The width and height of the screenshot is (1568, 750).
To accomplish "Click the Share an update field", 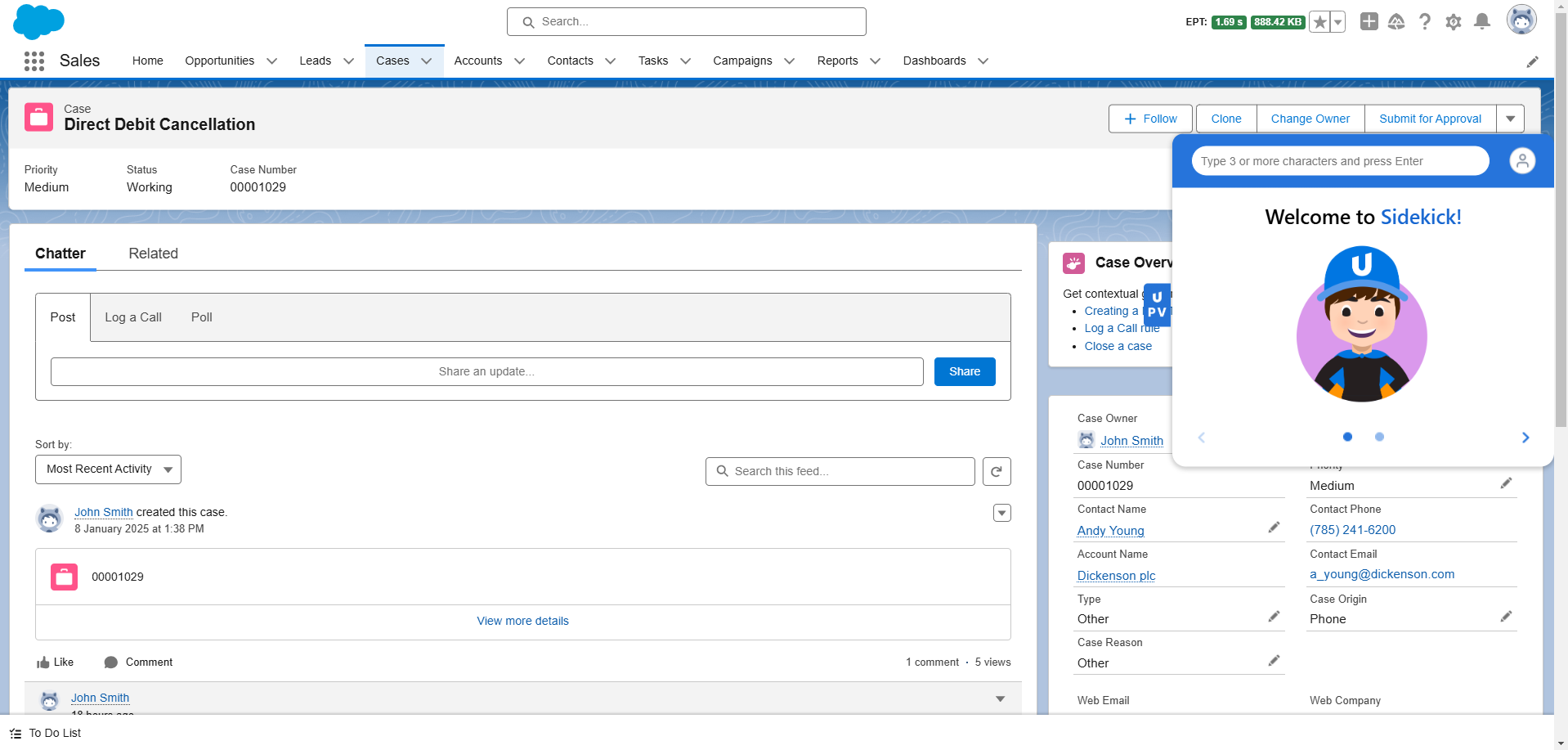I will 486,371.
